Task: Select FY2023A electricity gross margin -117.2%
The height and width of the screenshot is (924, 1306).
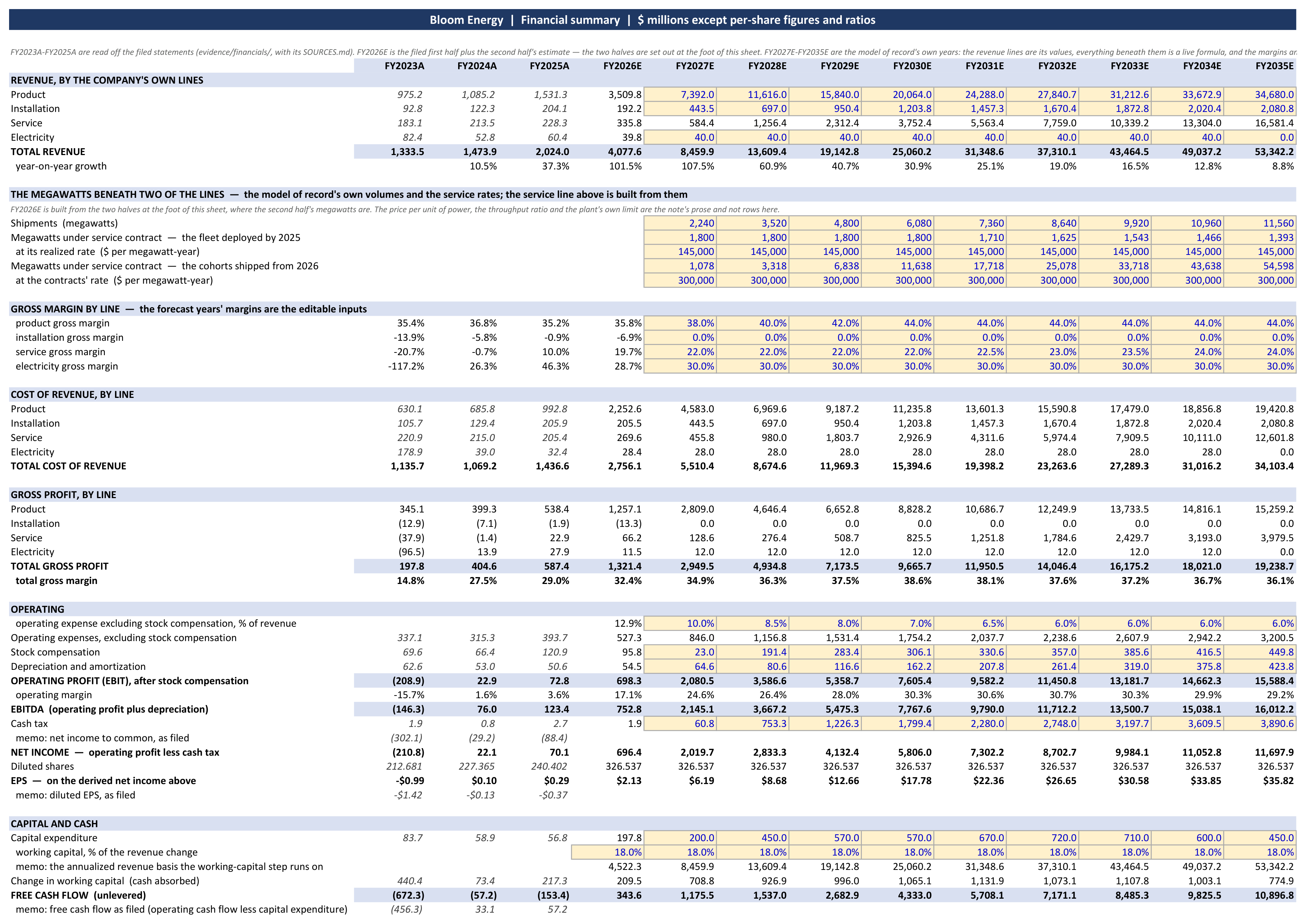Action: tap(406, 366)
